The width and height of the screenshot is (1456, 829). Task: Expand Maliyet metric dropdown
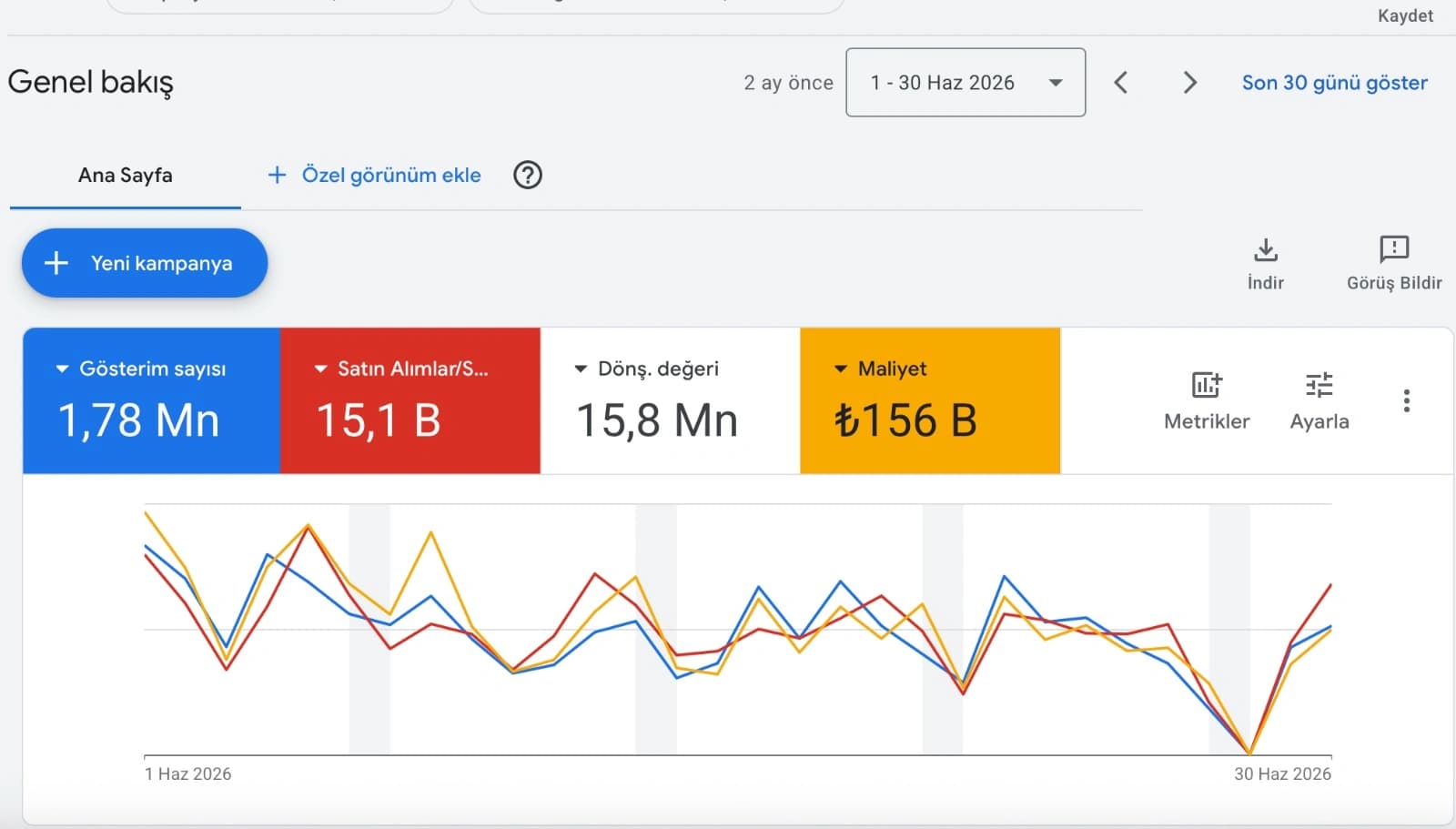coord(841,369)
